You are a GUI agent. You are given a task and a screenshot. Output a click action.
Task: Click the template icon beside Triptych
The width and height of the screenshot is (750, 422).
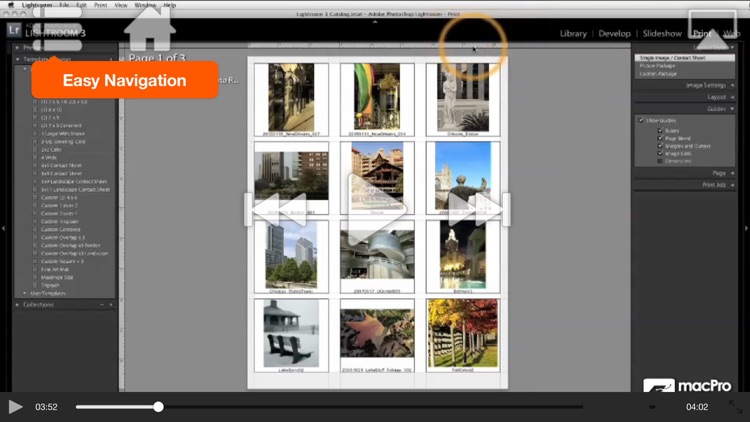coord(35,285)
